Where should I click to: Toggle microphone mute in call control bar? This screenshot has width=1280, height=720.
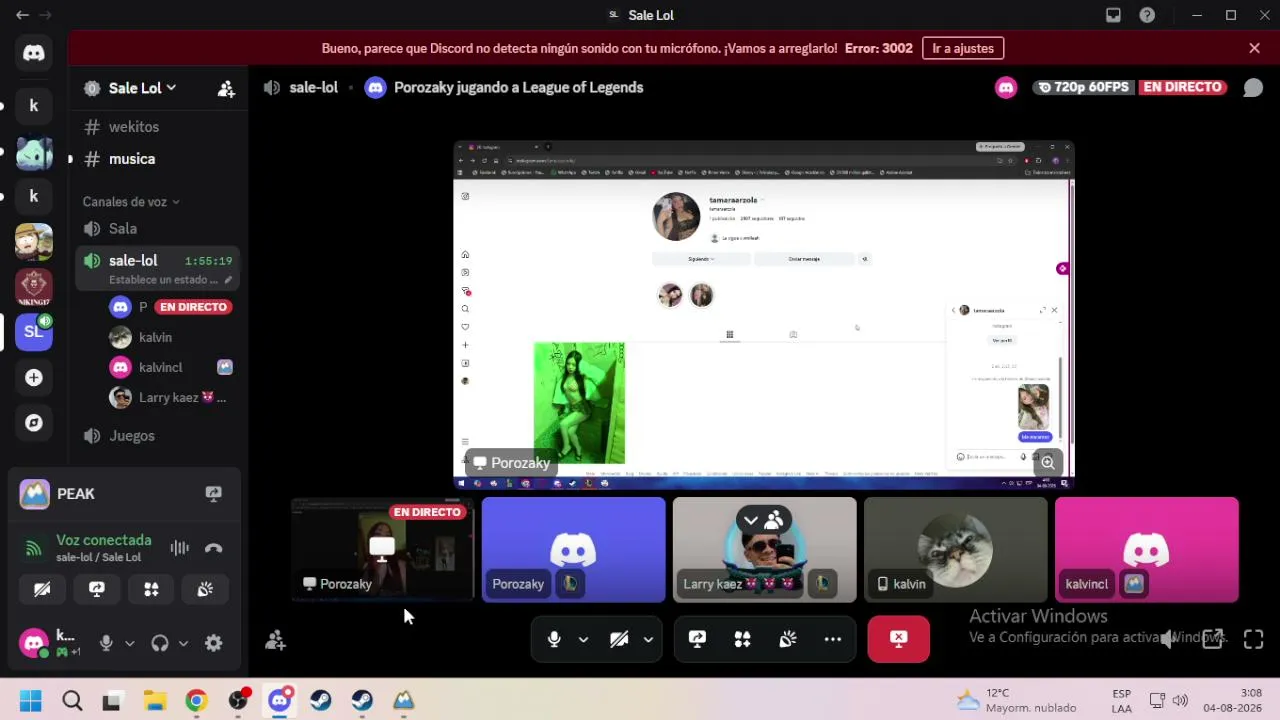click(x=554, y=639)
